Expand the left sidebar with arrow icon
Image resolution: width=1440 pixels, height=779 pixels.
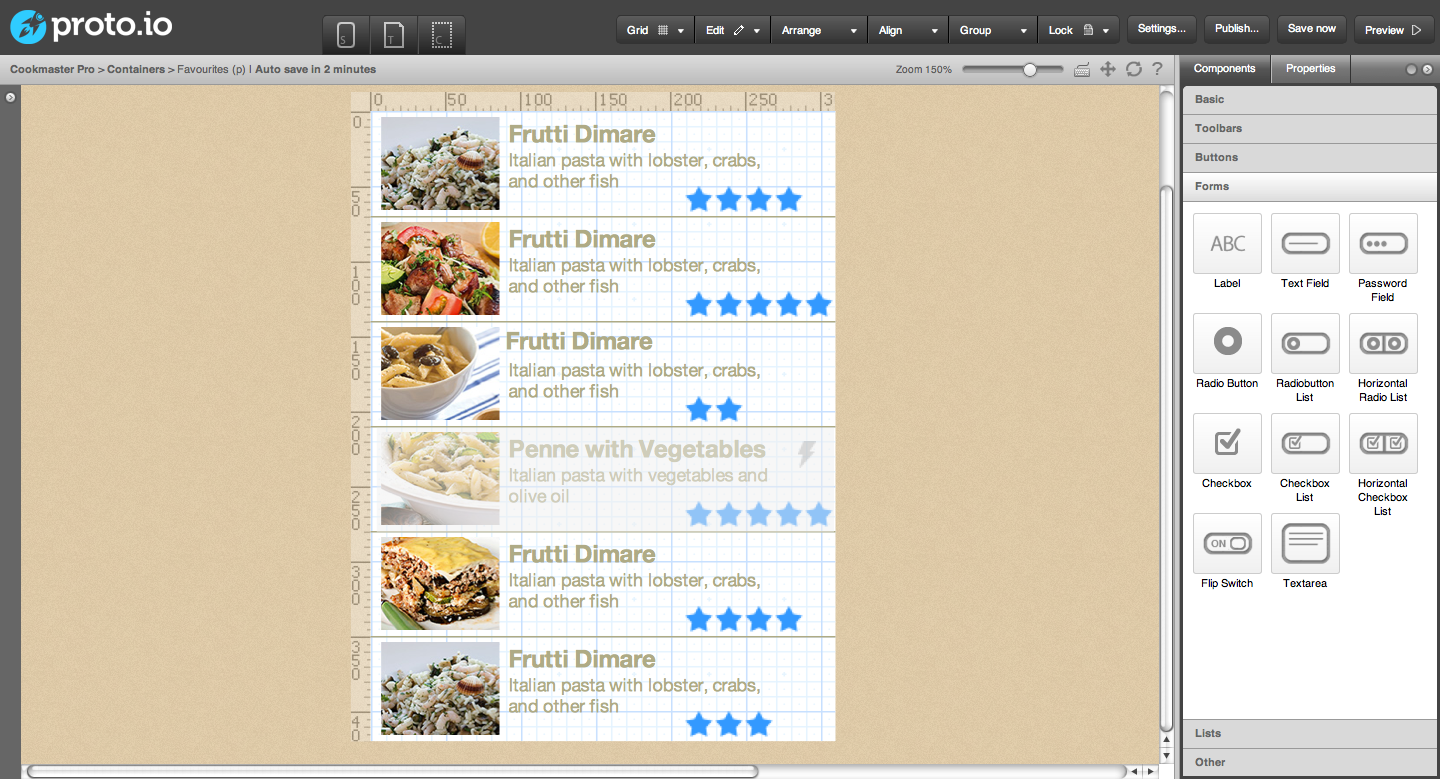tap(10, 97)
